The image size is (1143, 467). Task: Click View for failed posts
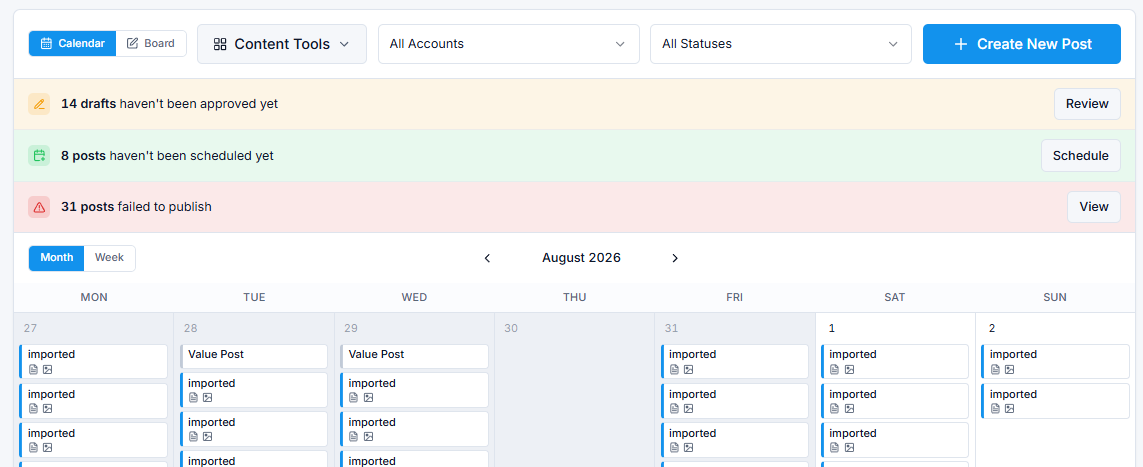1093,207
